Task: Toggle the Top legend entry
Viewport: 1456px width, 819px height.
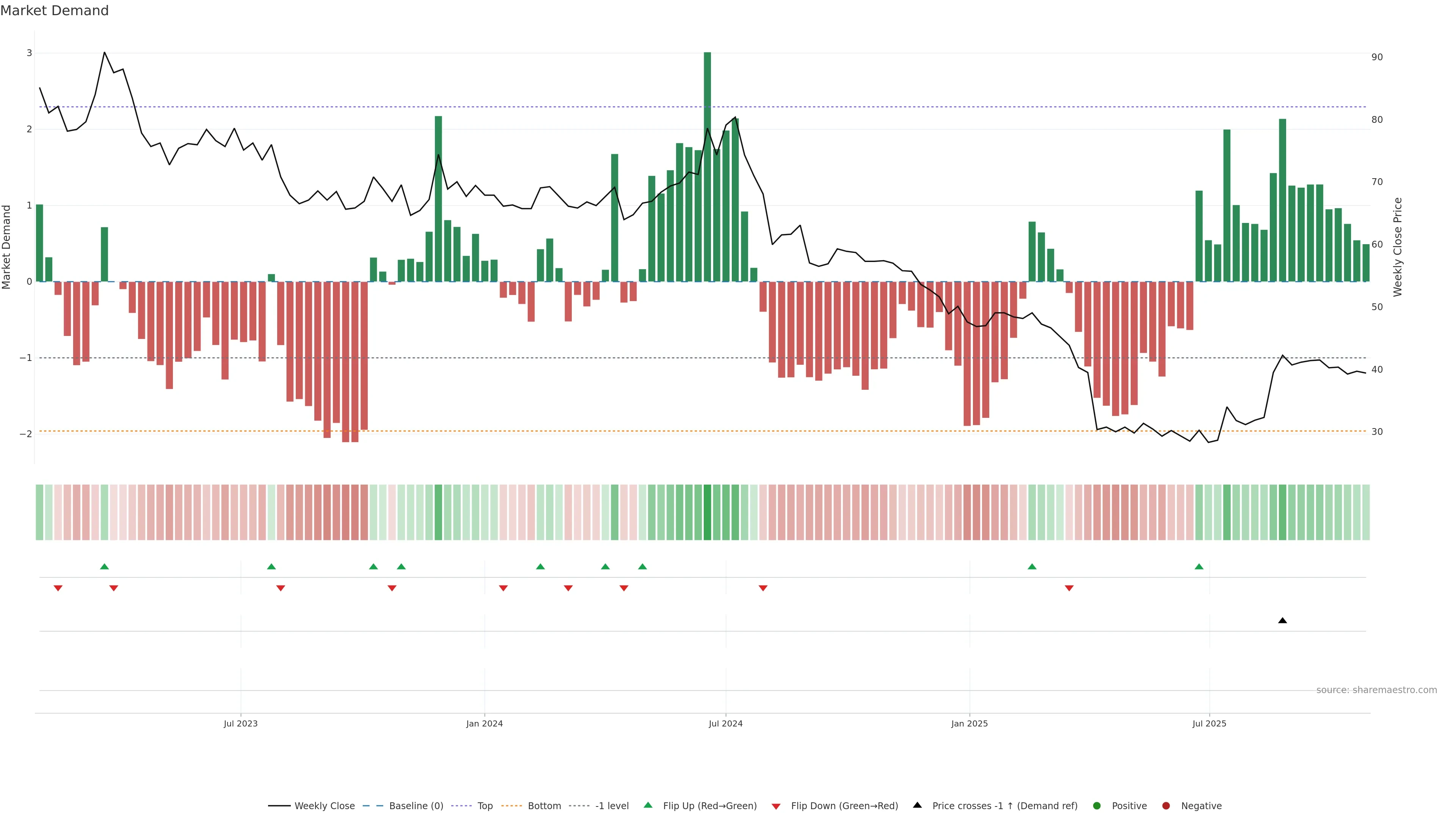Action: (x=485, y=806)
